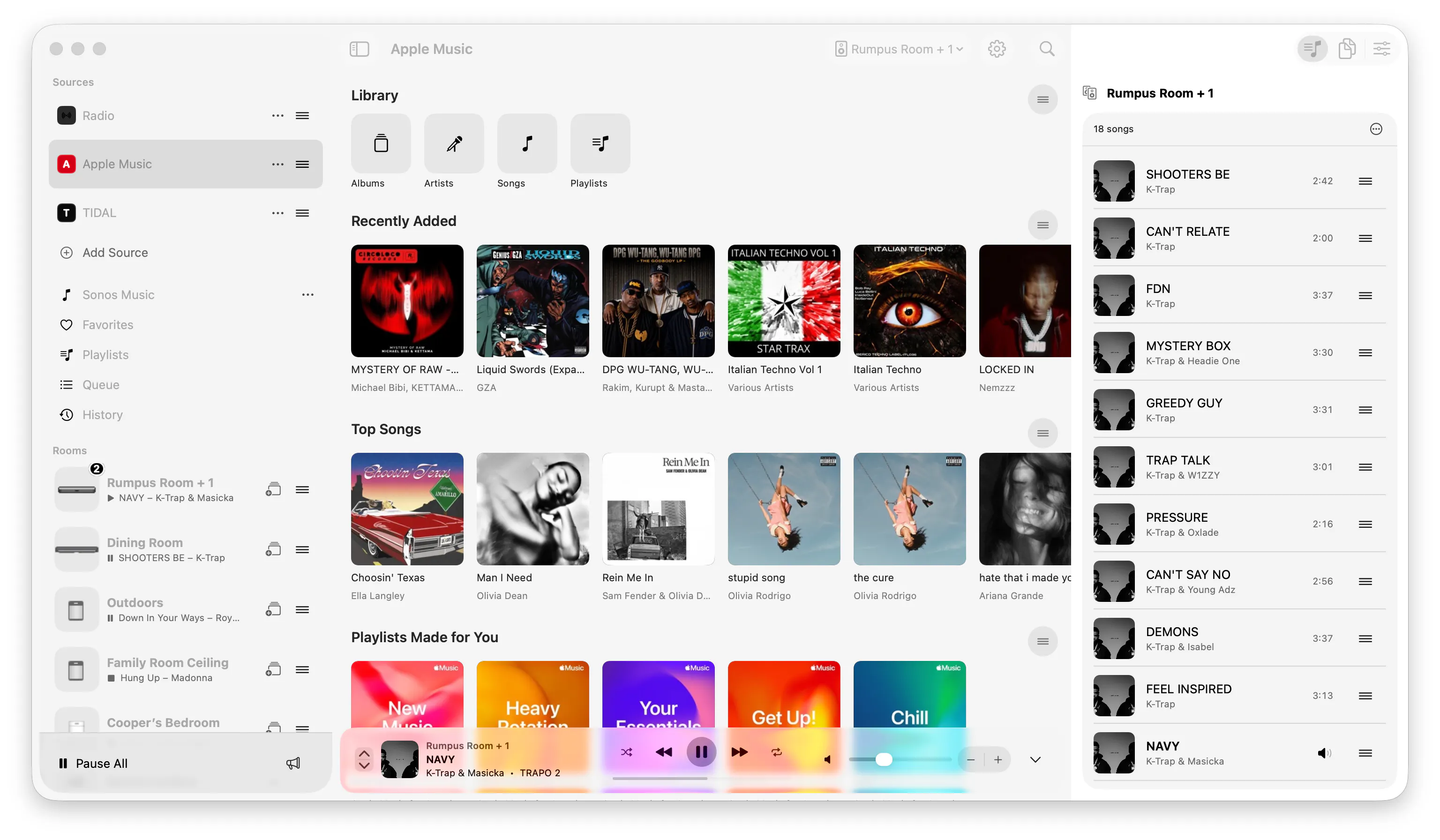The height and width of the screenshot is (840, 1440).
Task: Click the drag handle for Radio source
Action: [x=302, y=115]
